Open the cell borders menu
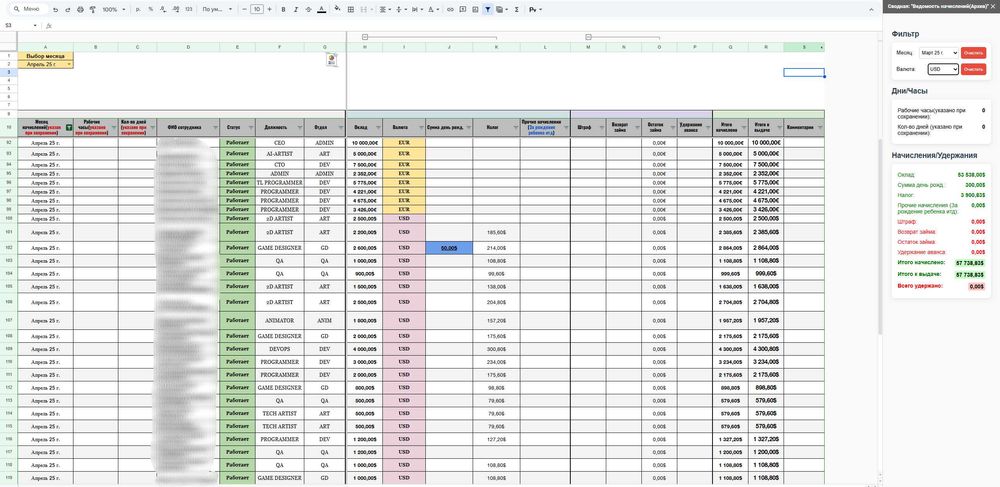The image size is (1000, 487). [351, 10]
